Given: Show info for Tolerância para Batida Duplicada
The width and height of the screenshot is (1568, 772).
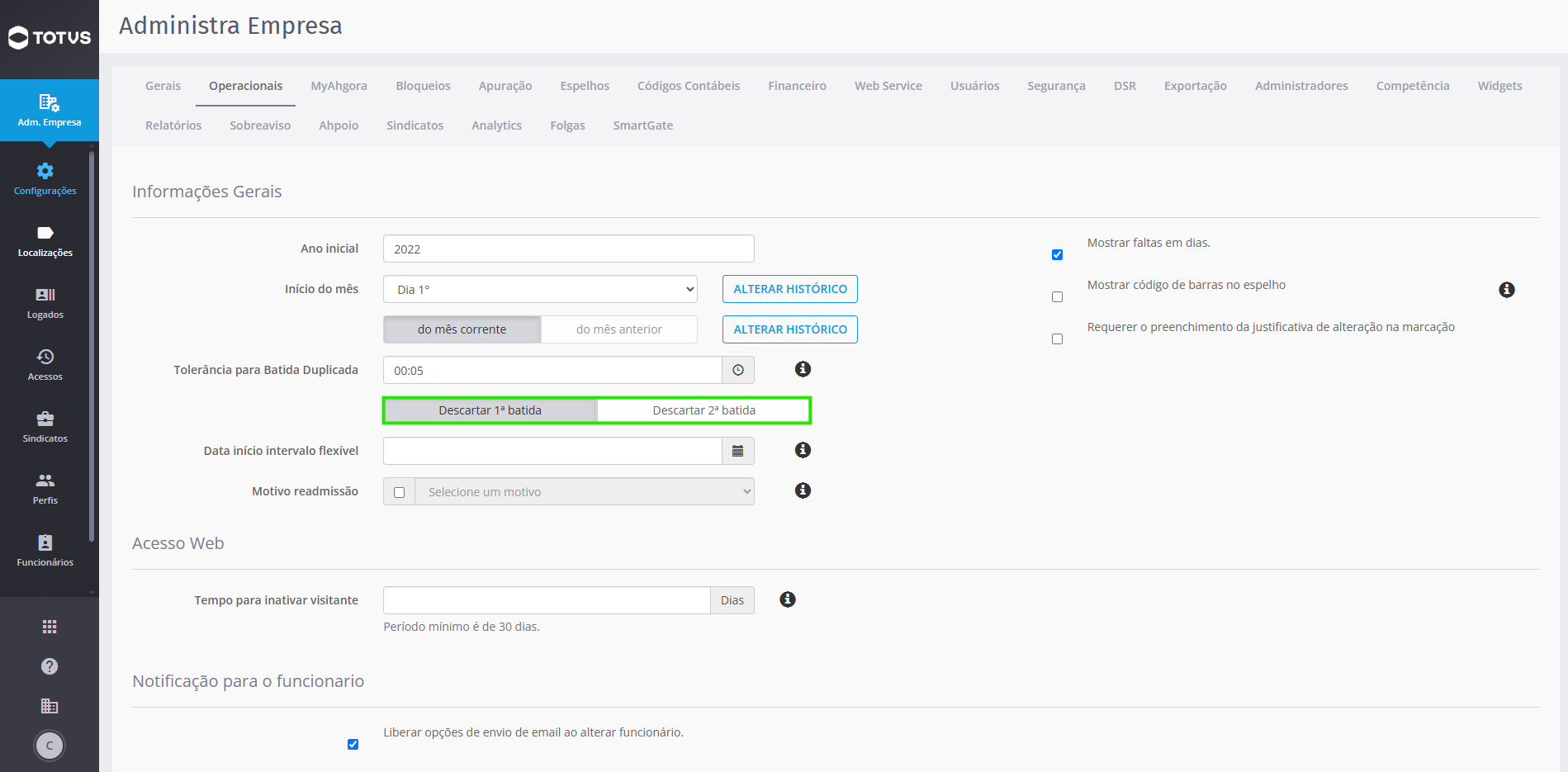Looking at the screenshot, I should (x=803, y=369).
